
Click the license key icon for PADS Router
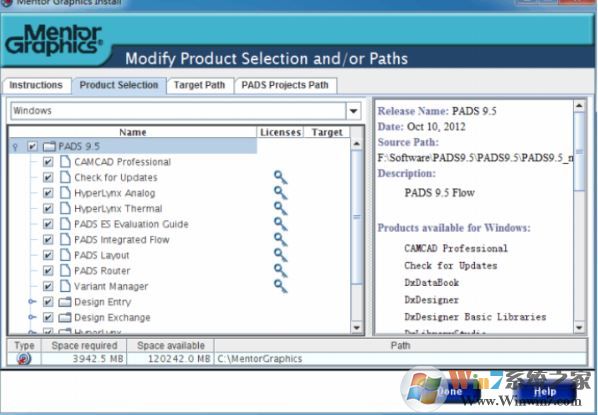click(280, 271)
